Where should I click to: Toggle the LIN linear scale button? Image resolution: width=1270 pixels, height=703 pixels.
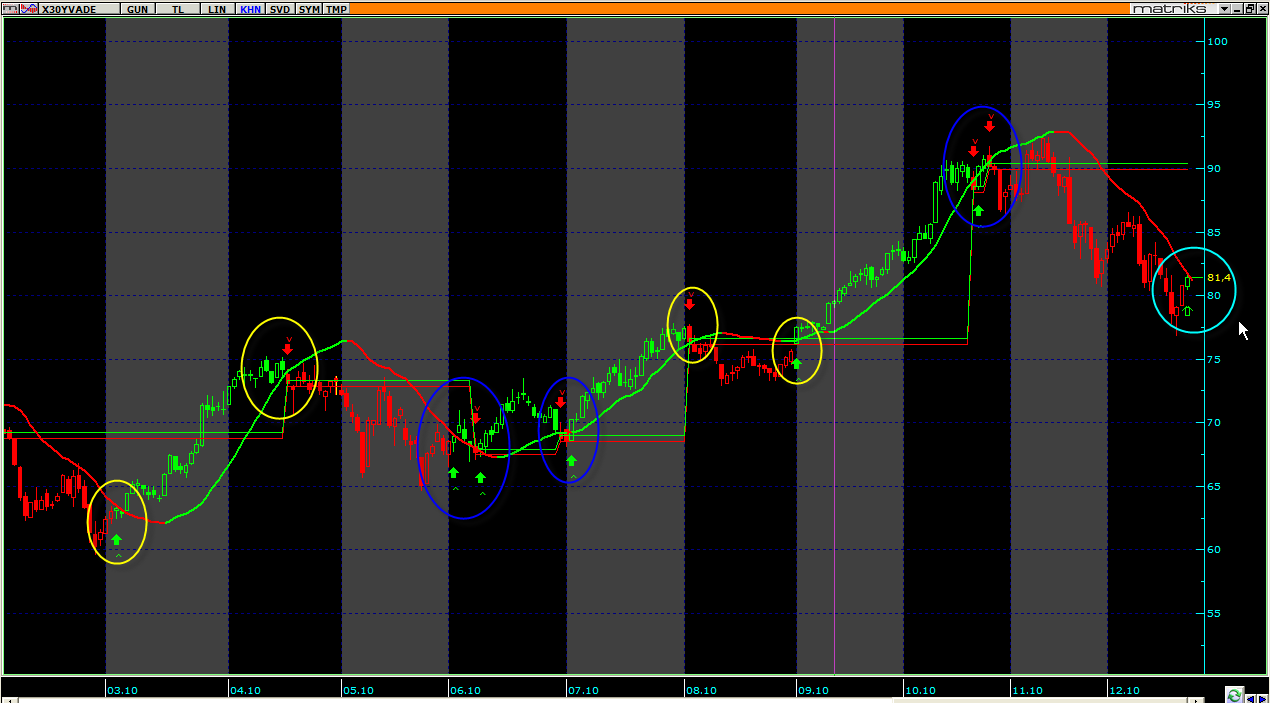[x=217, y=8]
